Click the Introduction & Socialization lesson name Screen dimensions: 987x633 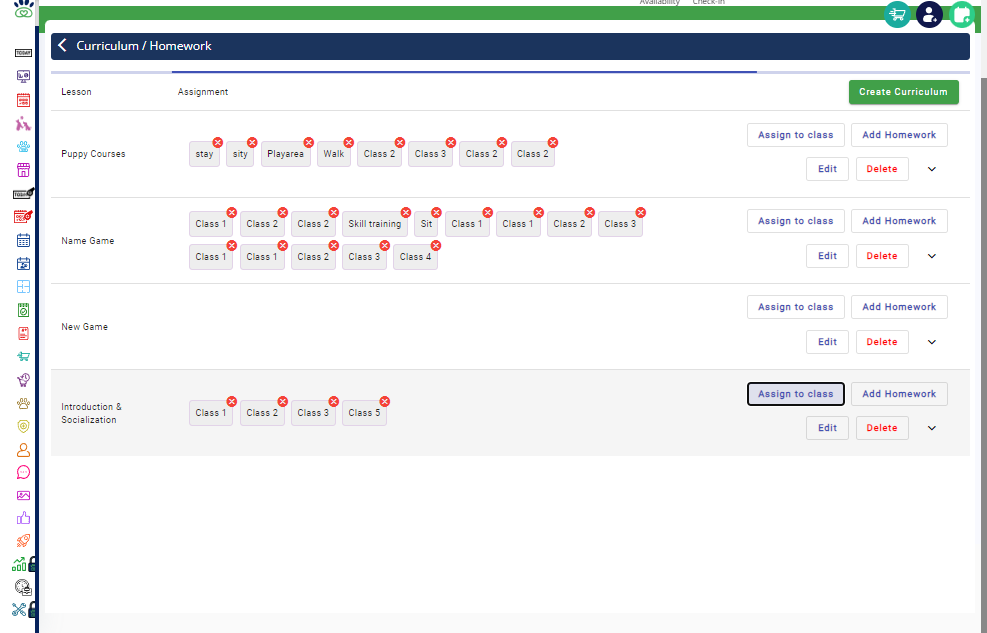[91, 413]
